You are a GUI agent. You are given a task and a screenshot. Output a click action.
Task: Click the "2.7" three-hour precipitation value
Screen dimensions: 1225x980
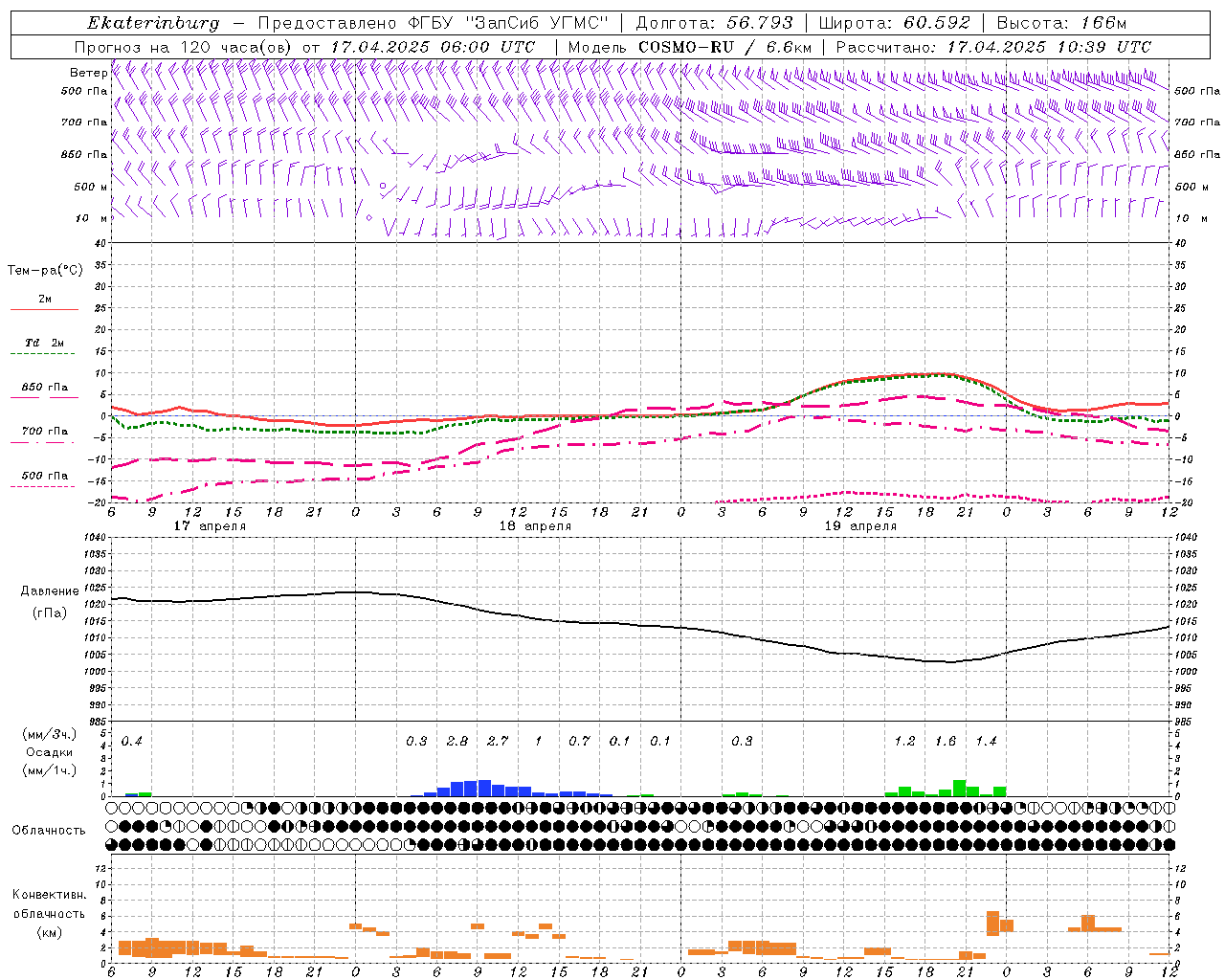coord(498,742)
